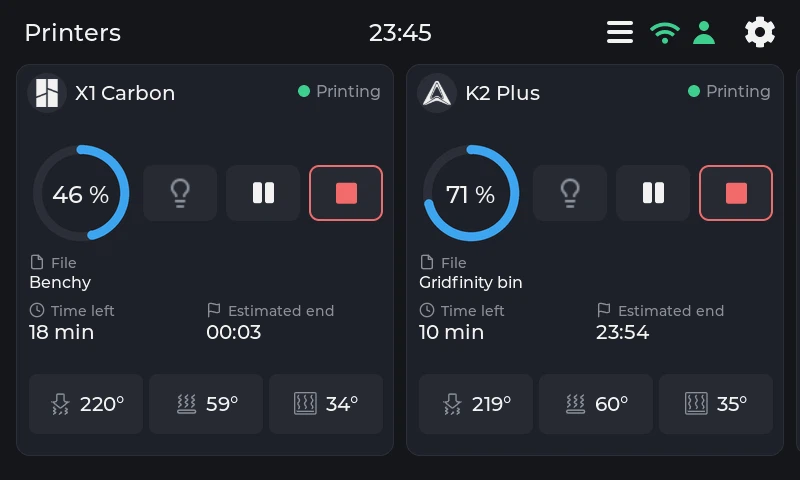Select K2 Plus chamber temperature 35°
The height and width of the screenshot is (480, 800).
pyautogui.click(x=716, y=404)
